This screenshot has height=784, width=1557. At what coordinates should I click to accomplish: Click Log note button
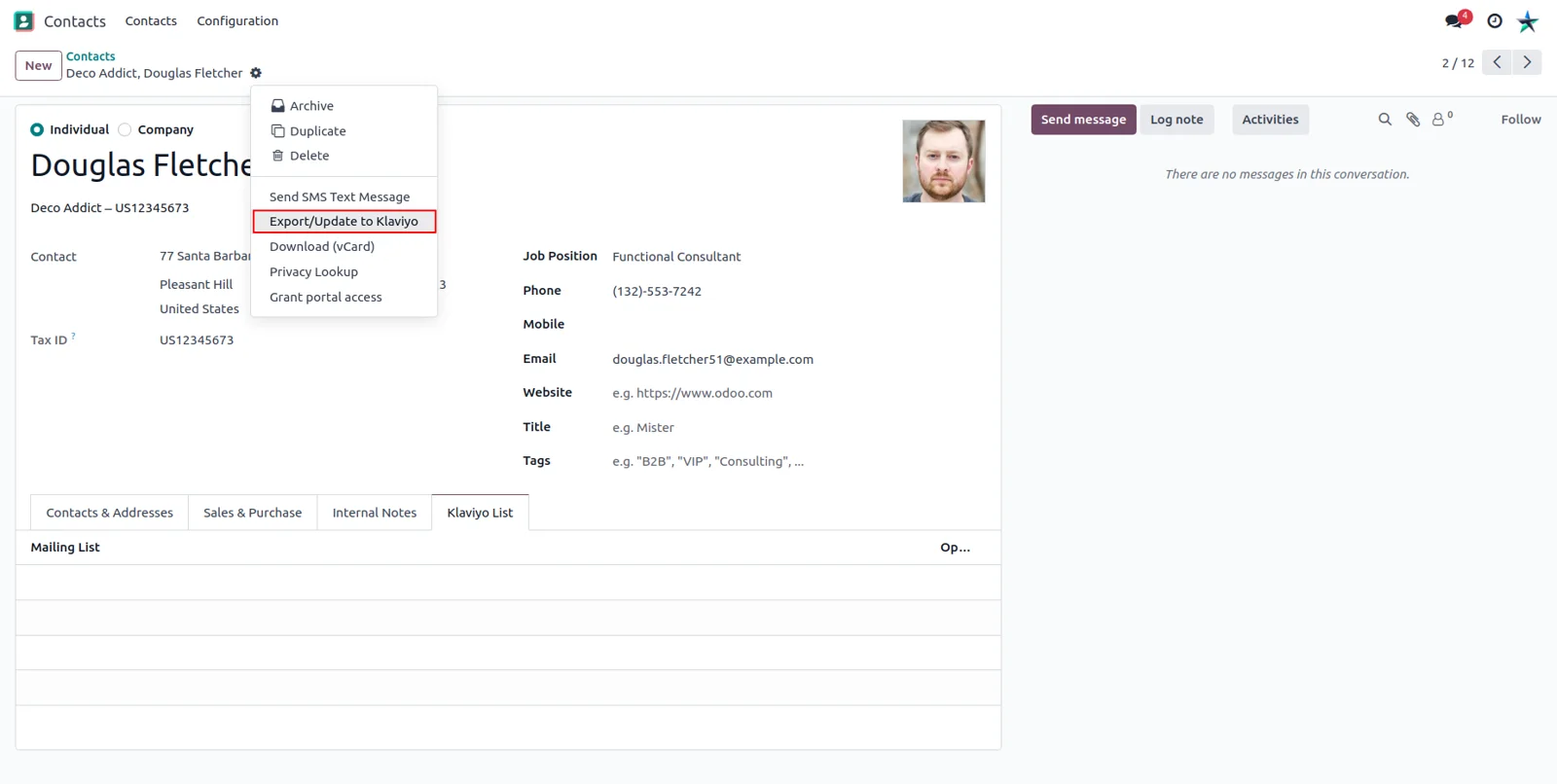1177,120
